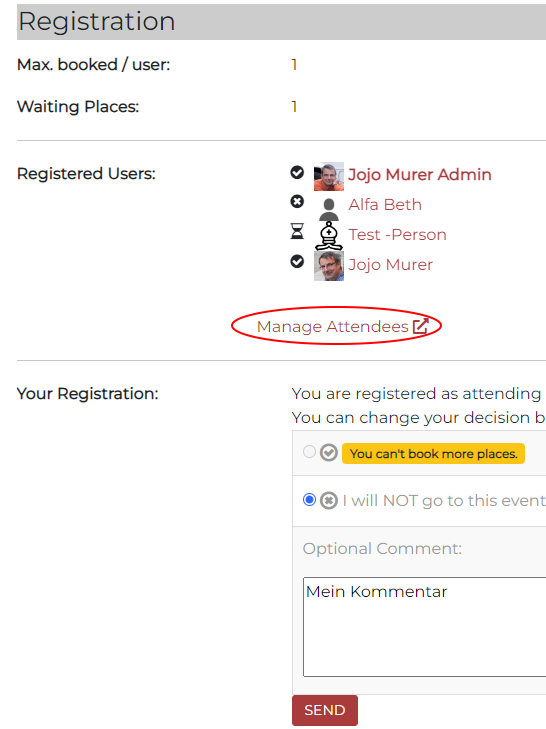The height and width of the screenshot is (729, 546).
Task: Click the checkmark status icon beside Jojo Murer Admin
Action: 297,172
